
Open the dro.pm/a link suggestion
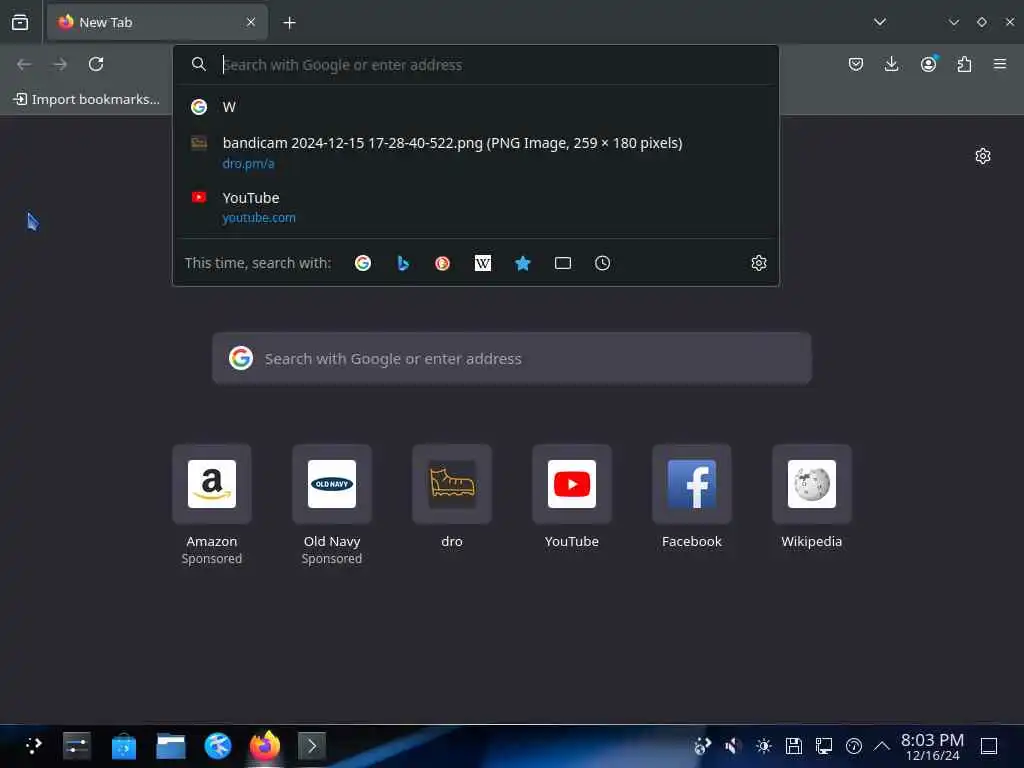click(248, 163)
